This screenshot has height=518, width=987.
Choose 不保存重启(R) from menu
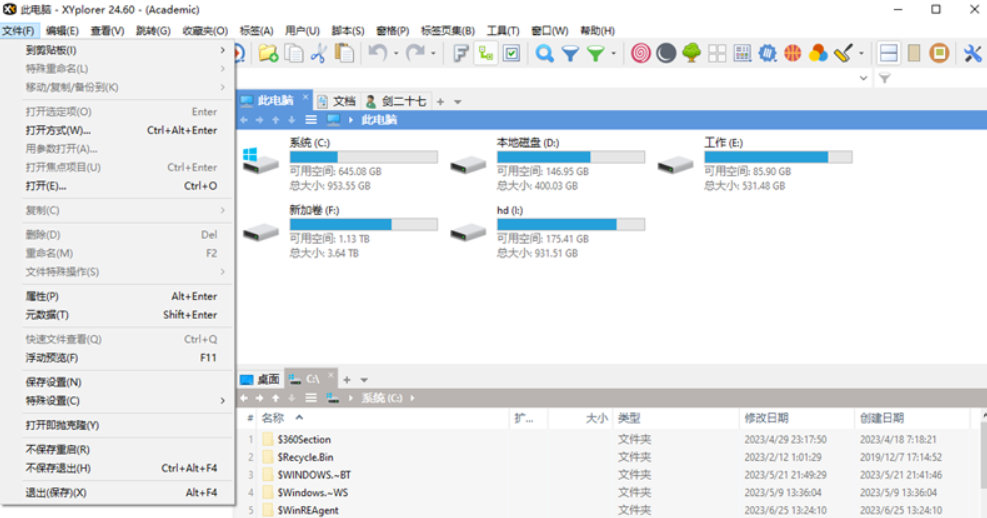[120, 449]
